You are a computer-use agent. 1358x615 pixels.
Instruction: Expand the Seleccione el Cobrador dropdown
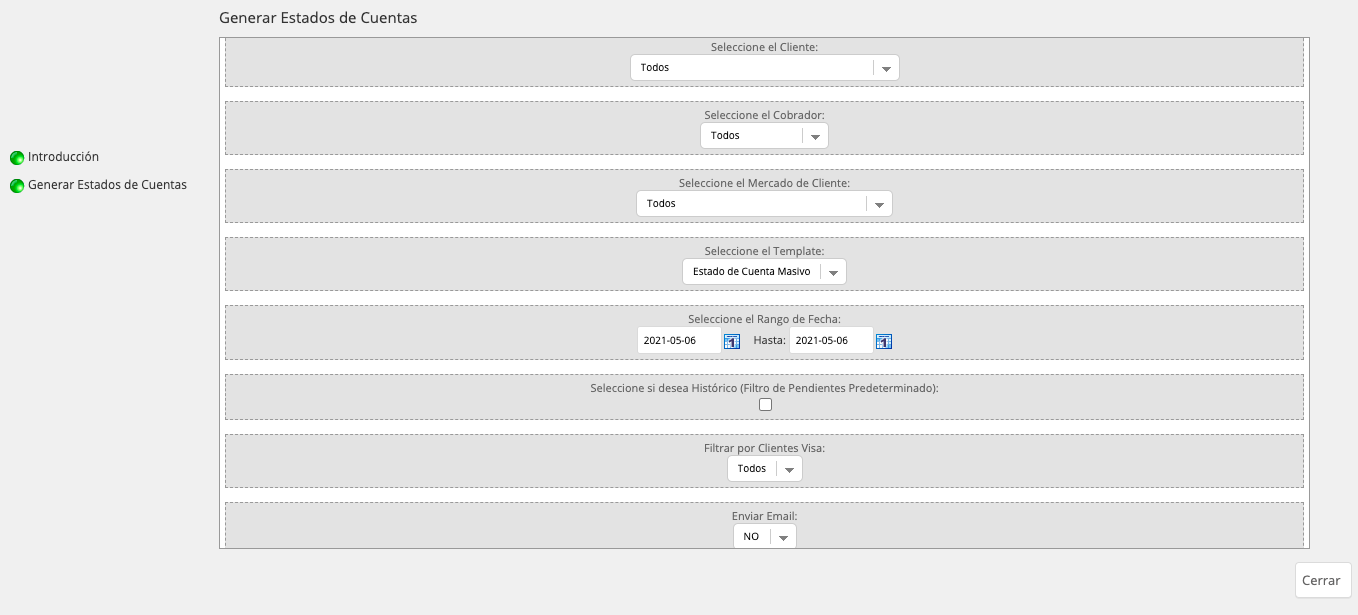[x=765, y=135]
